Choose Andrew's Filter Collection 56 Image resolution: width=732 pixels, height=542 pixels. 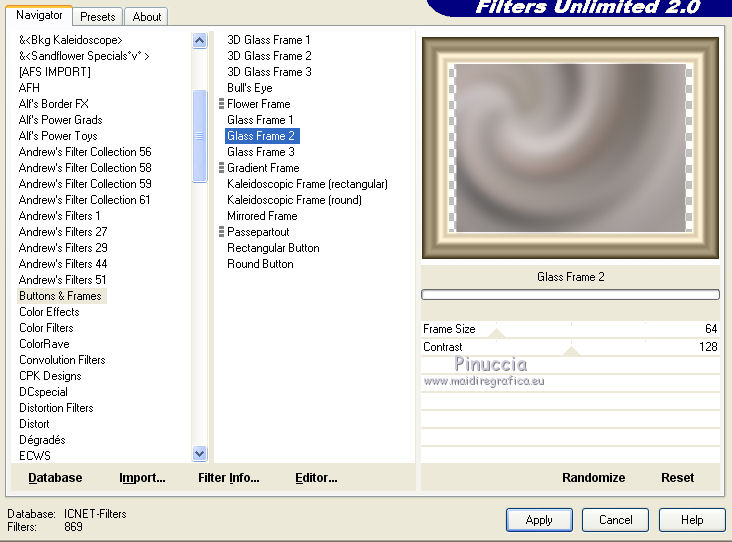(85, 152)
